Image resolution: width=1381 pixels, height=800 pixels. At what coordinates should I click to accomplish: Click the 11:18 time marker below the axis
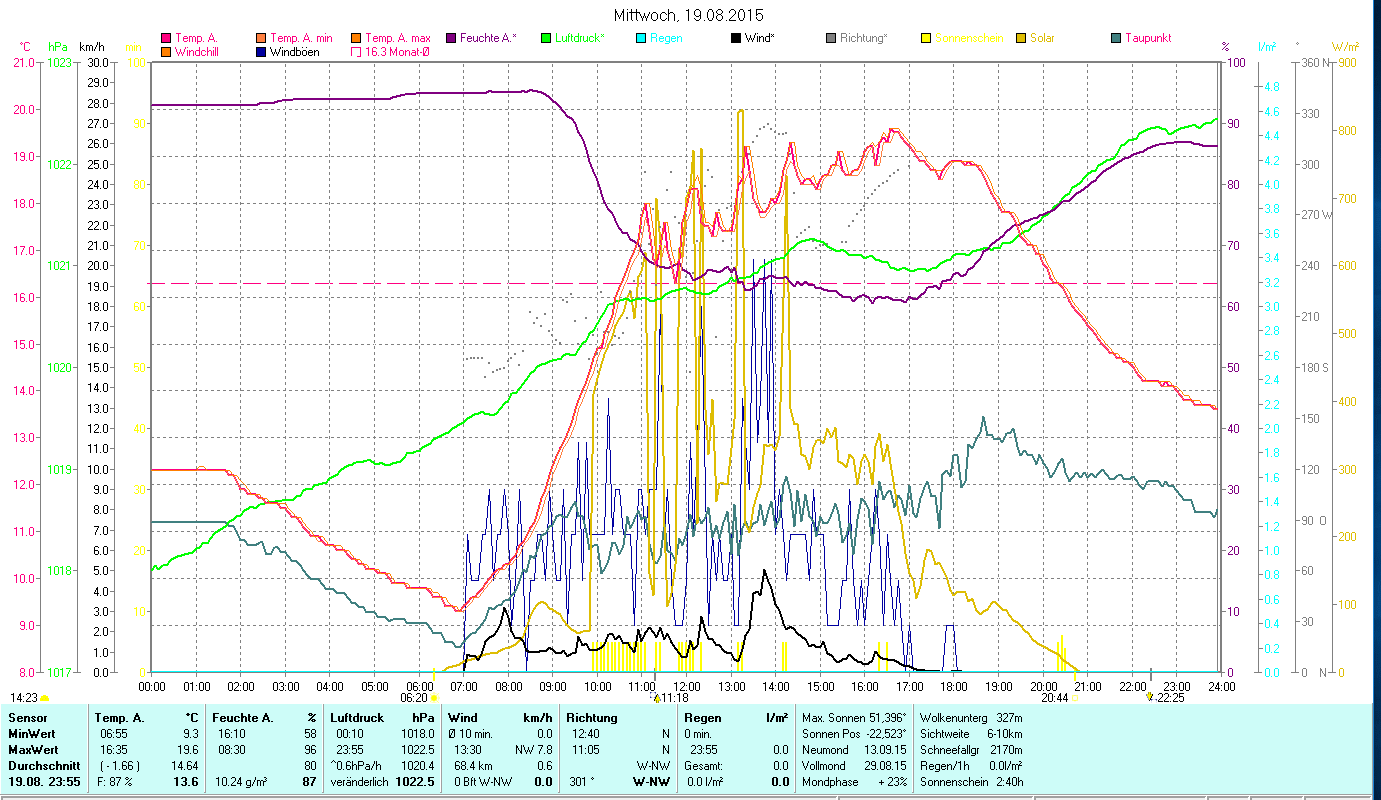[674, 698]
